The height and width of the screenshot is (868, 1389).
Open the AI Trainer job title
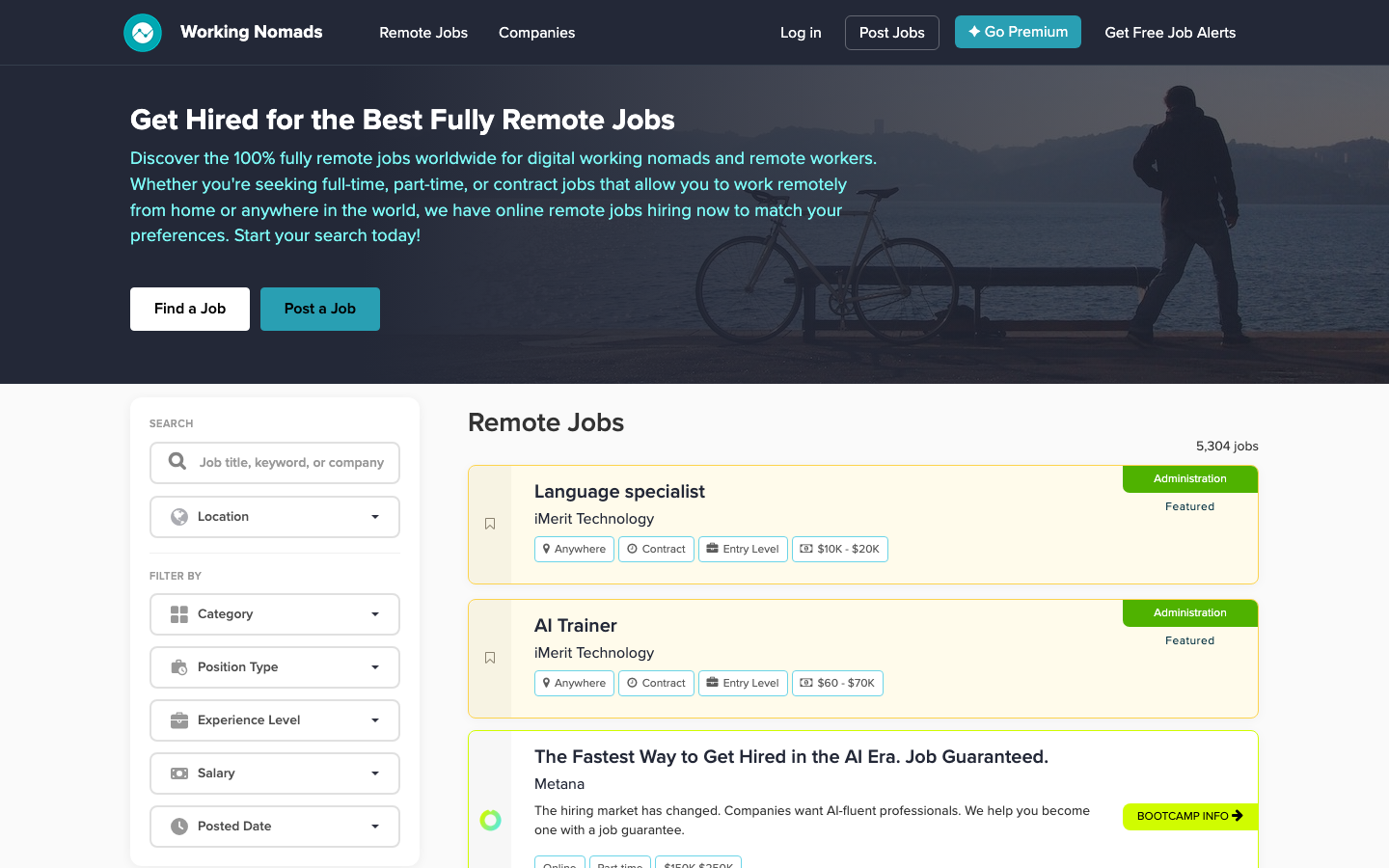click(576, 626)
